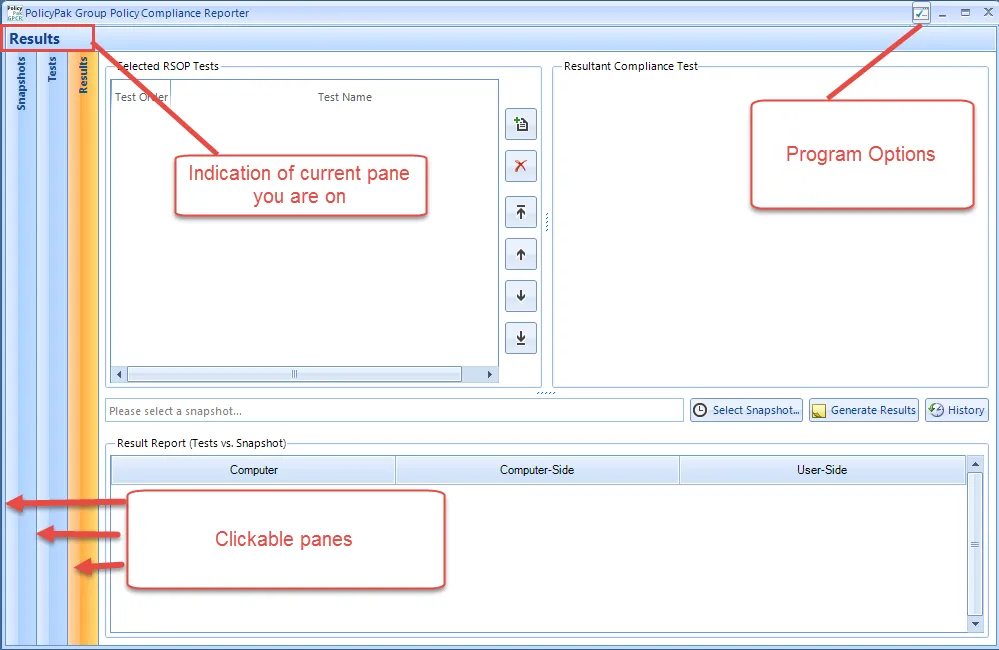Close the Compliance Reporter window

988,13
